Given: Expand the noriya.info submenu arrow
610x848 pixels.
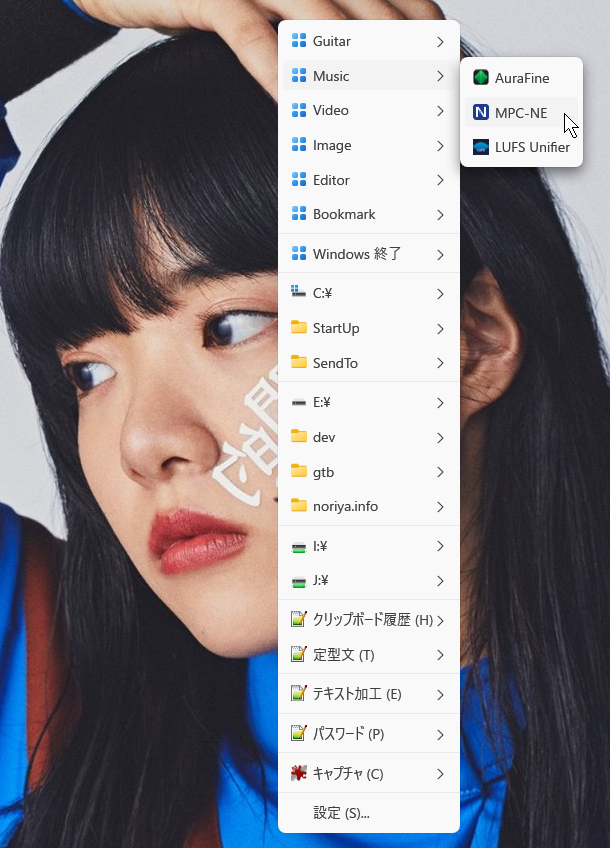Looking at the screenshot, I should 440,507.
